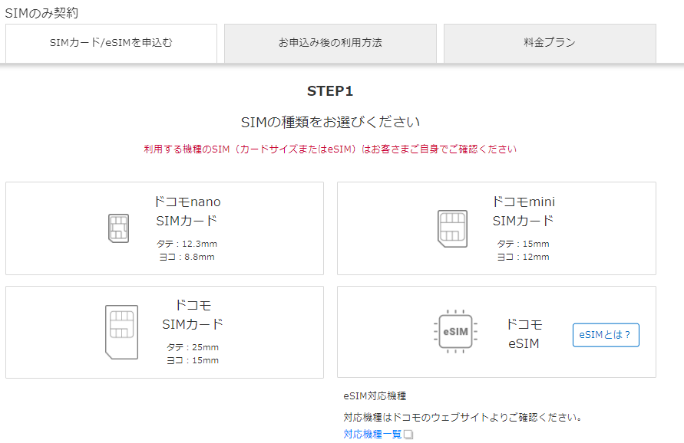Click the standard SIM card icon

(x=121, y=332)
